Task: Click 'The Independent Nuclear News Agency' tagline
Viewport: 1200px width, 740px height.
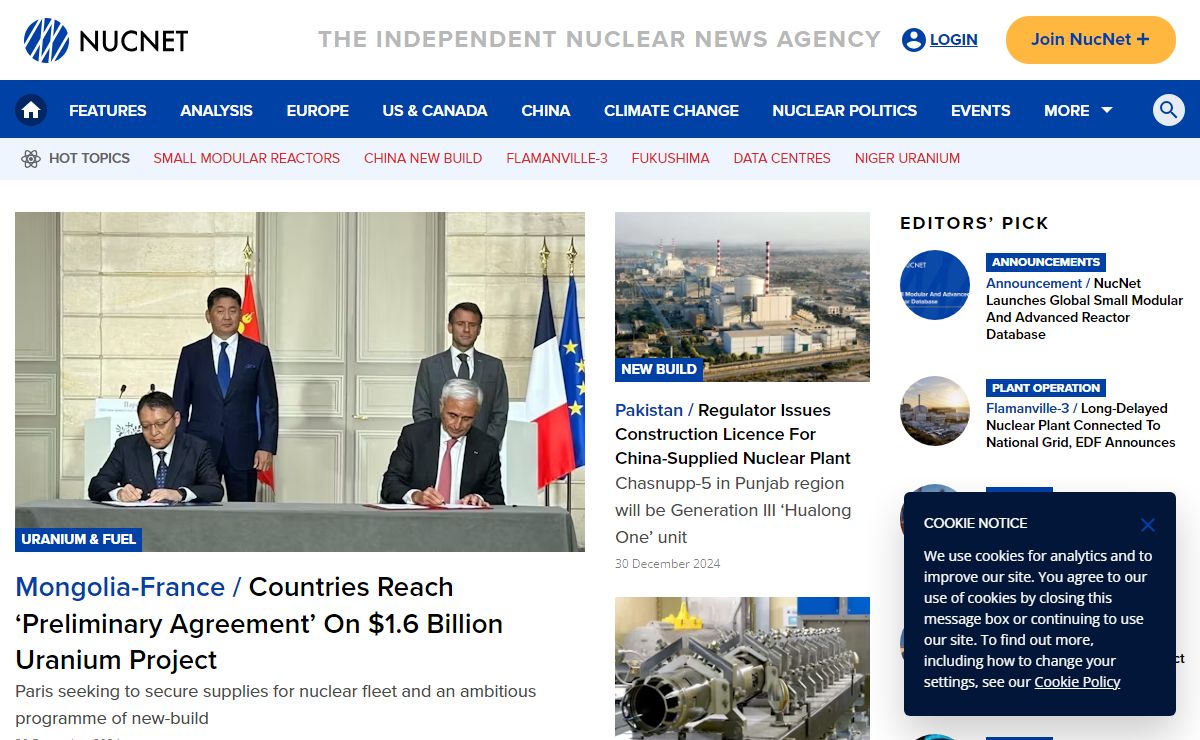Action: (599, 39)
